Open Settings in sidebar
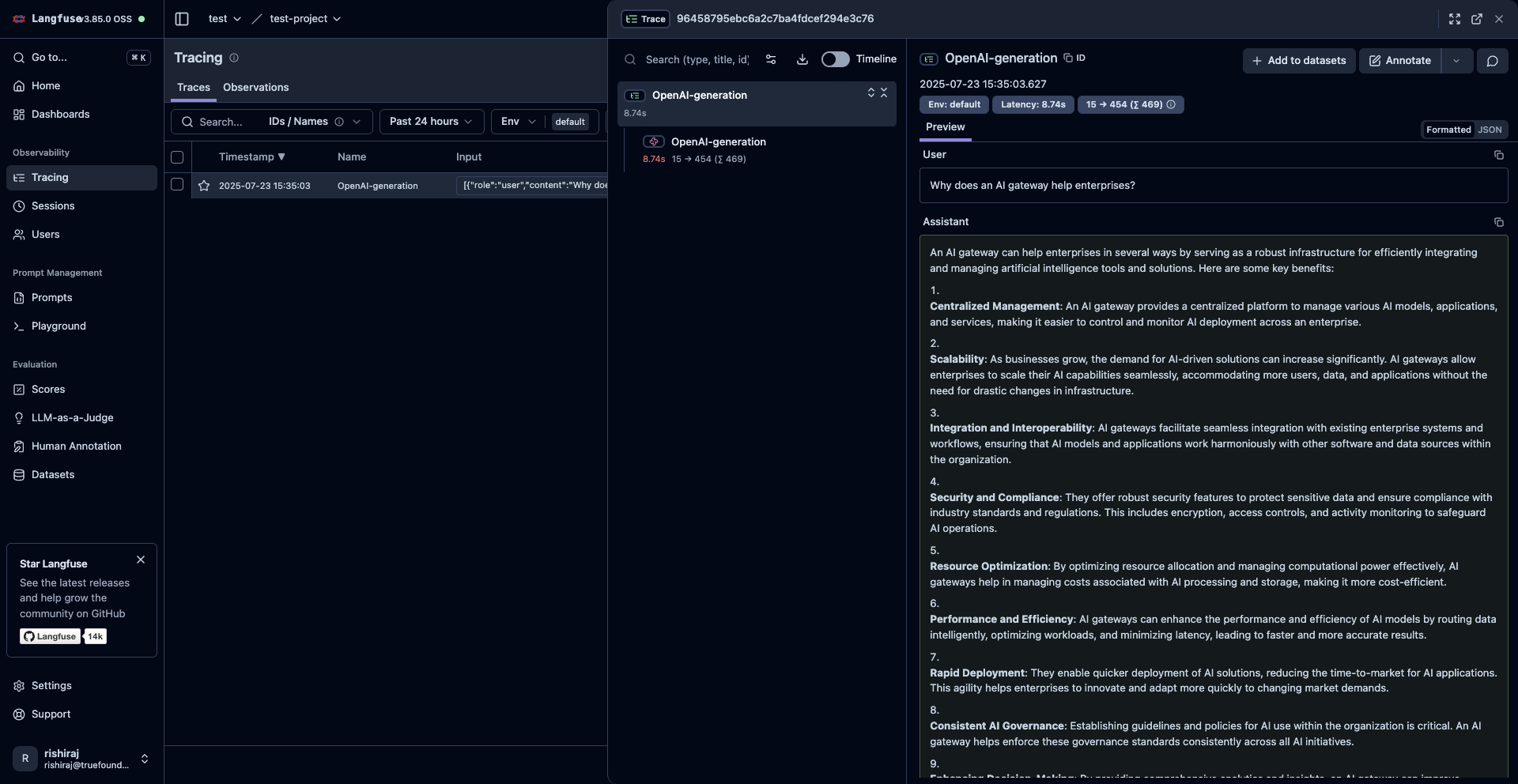 81,685
